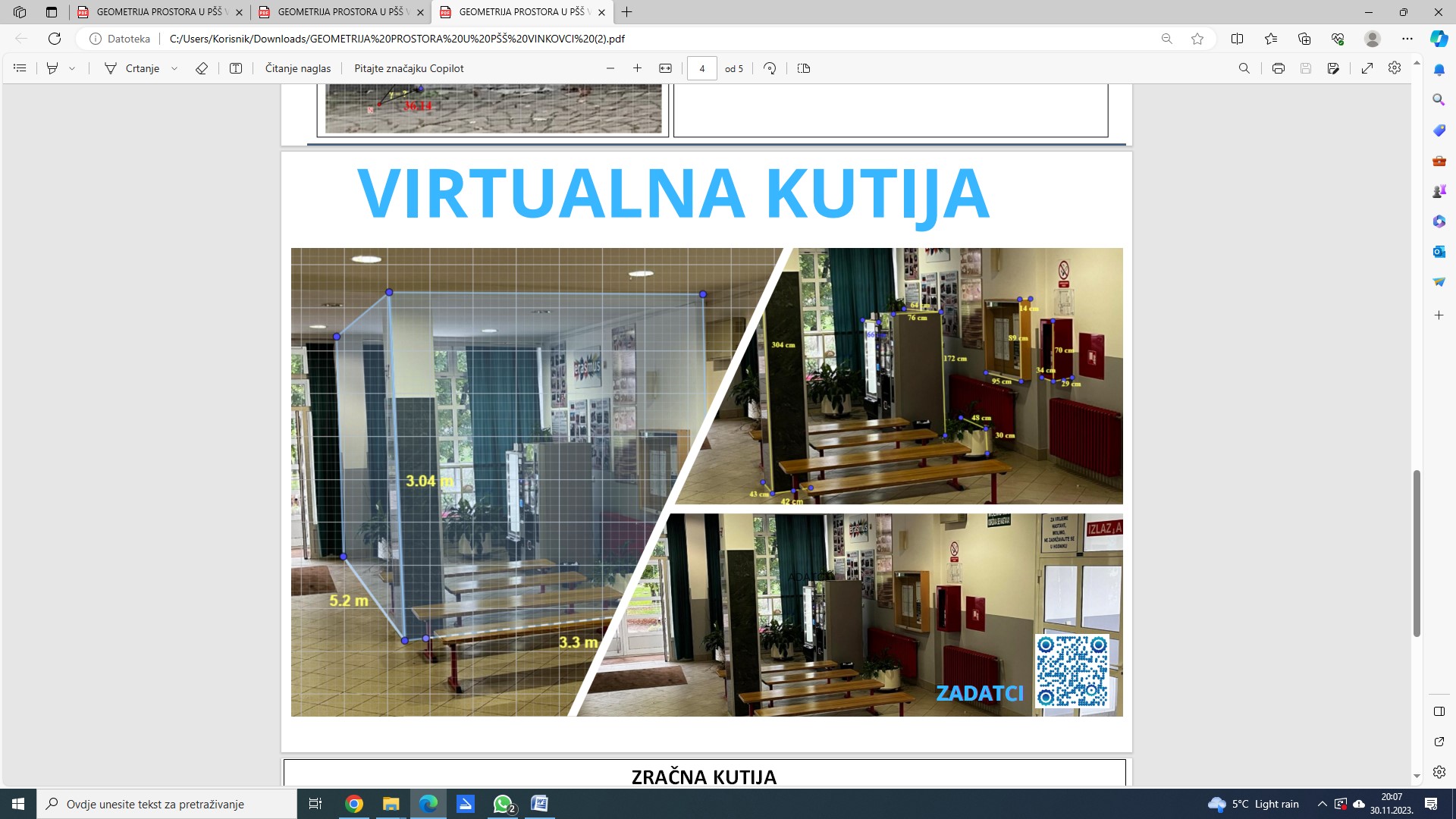
Task: Open split screen view
Action: tap(1238, 39)
